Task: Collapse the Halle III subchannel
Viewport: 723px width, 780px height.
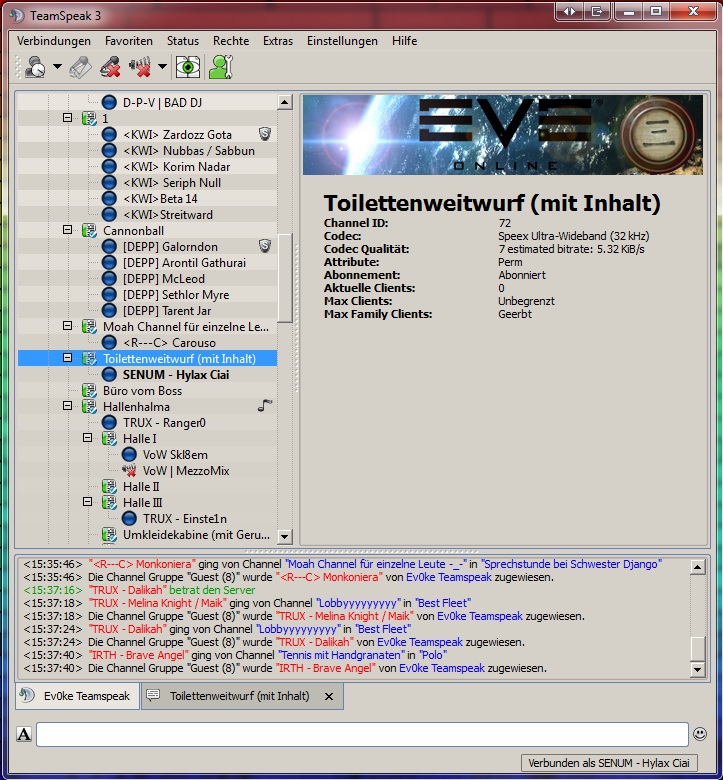Action: (x=88, y=502)
